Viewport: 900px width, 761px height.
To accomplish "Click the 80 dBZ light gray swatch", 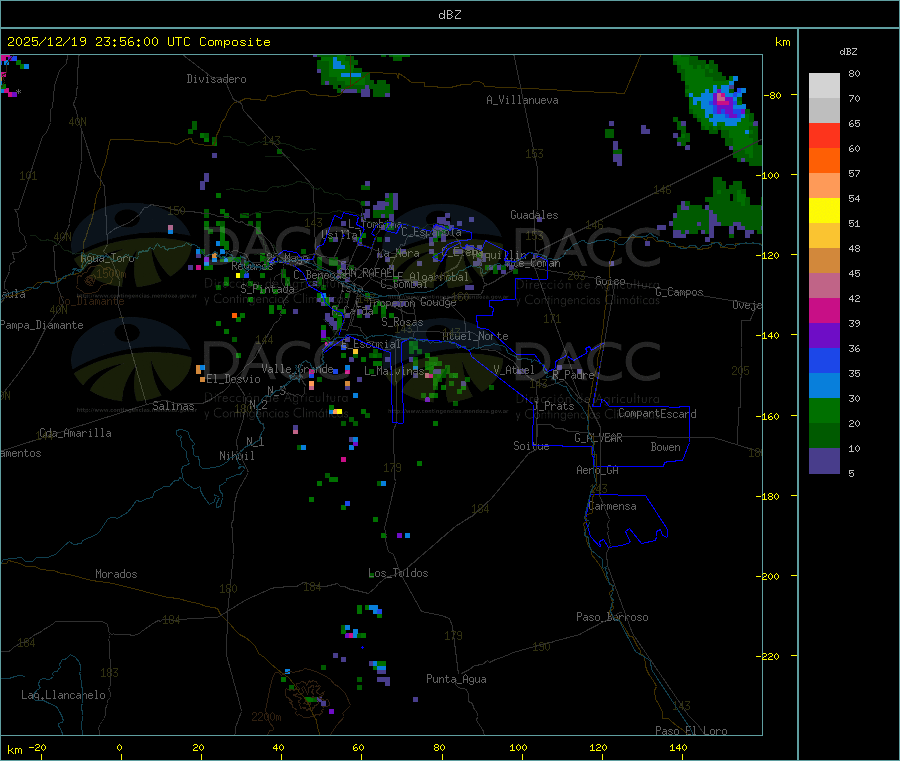I will coord(824,86).
